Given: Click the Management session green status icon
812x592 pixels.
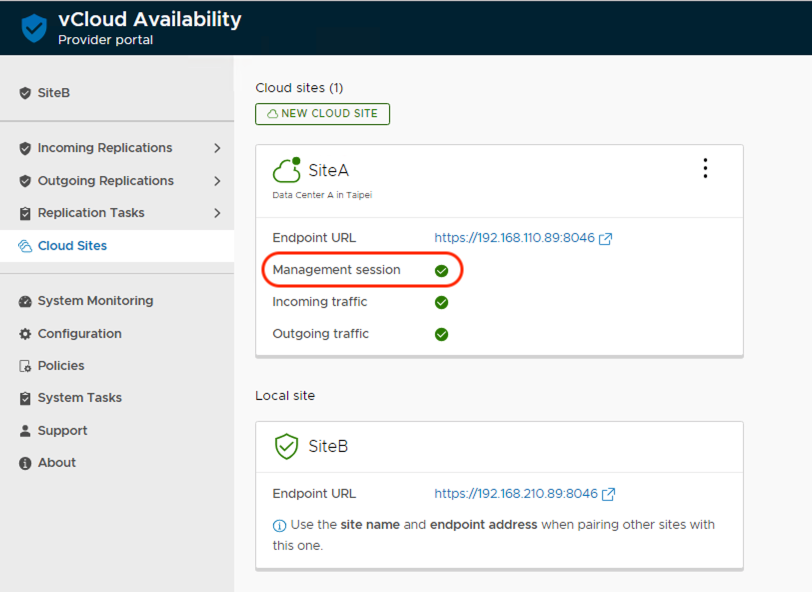Looking at the screenshot, I should (441, 270).
